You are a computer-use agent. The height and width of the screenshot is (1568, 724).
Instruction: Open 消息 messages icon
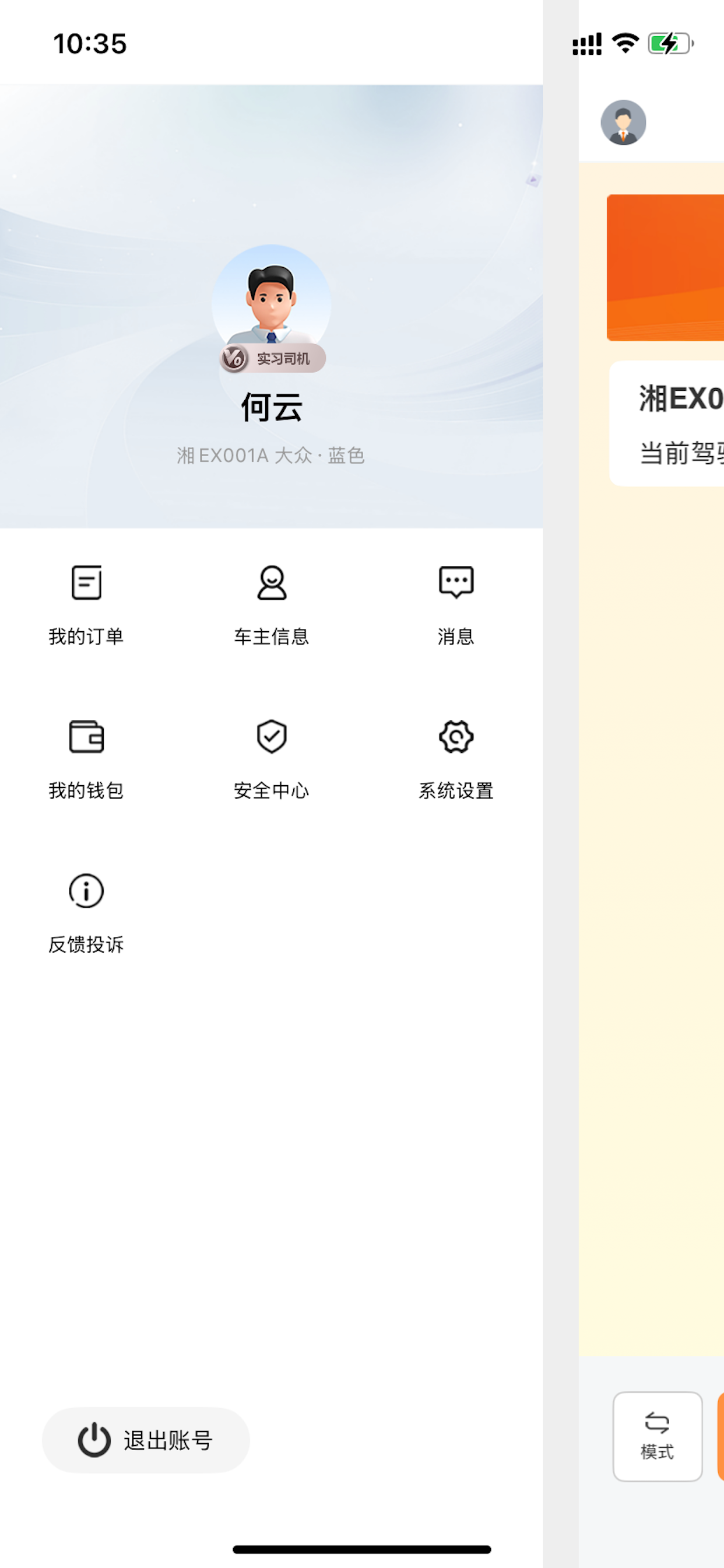[456, 583]
